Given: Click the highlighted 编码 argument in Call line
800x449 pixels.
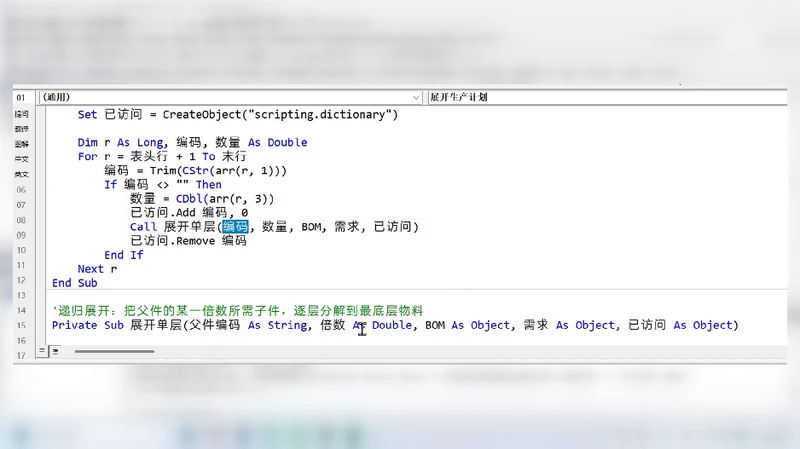Looking at the screenshot, I should 235,227.
